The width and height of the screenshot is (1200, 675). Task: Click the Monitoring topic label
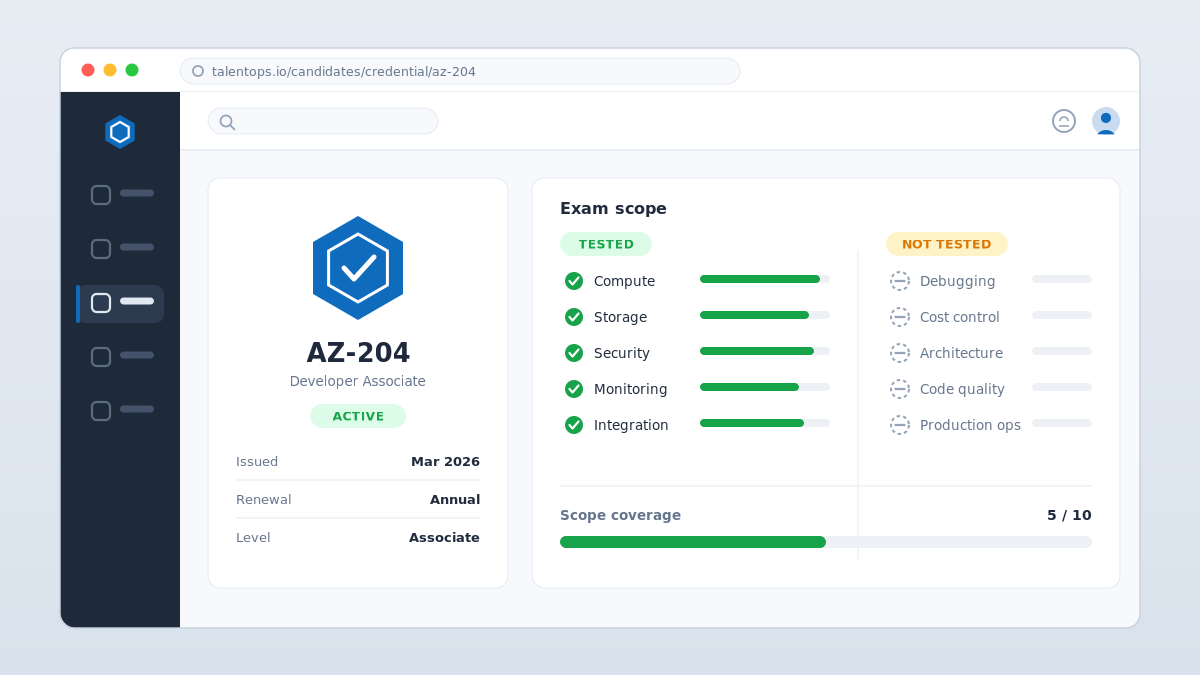[630, 389]
